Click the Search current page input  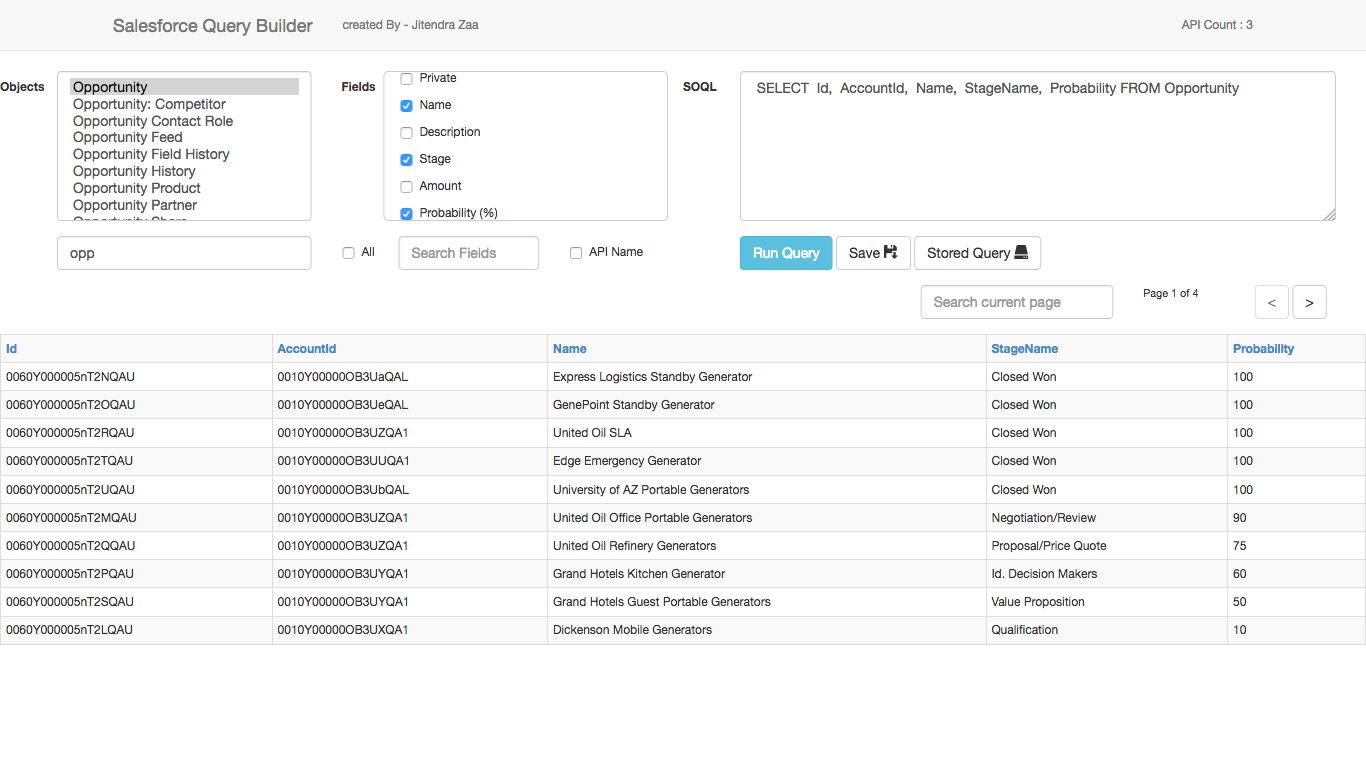click(1016, 302)
